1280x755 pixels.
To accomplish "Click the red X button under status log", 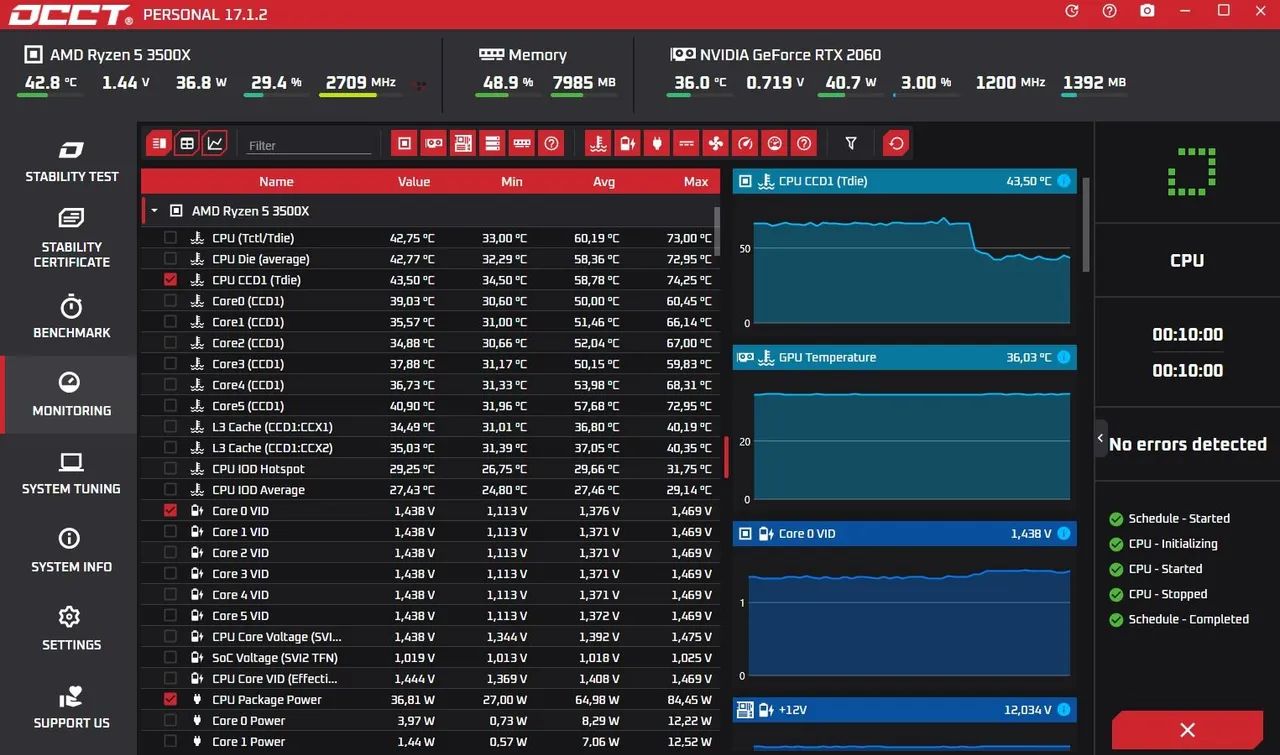I will pyautogui.click(x=1187, y=731).
